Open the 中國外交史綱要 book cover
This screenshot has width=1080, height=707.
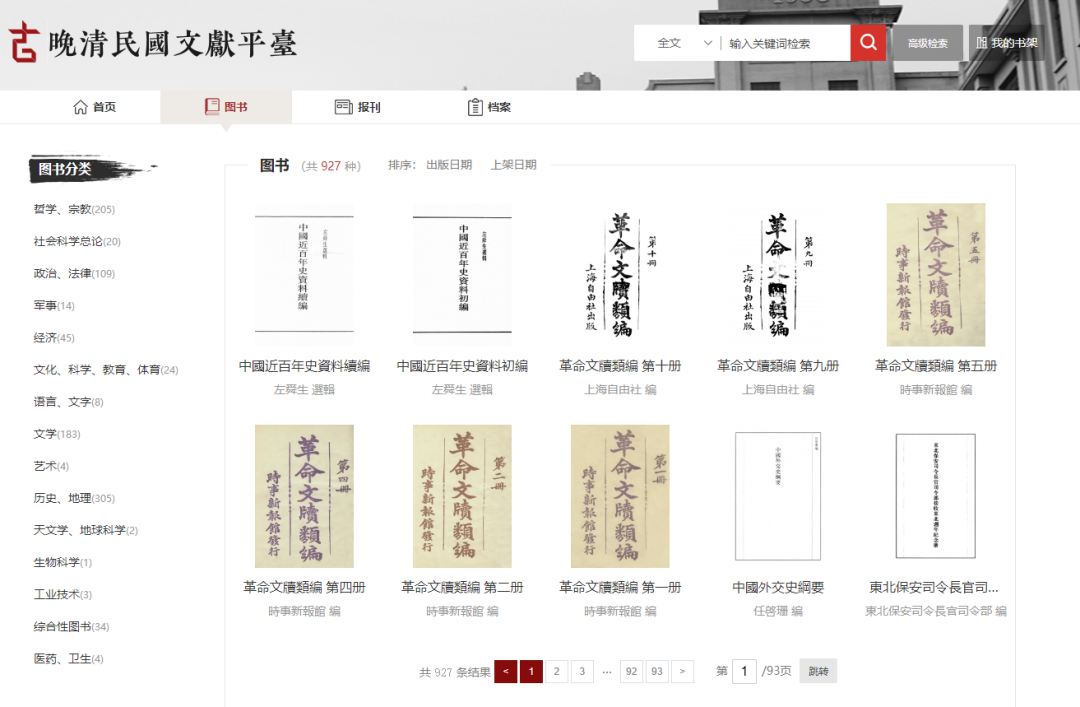(x=778, y=496)
